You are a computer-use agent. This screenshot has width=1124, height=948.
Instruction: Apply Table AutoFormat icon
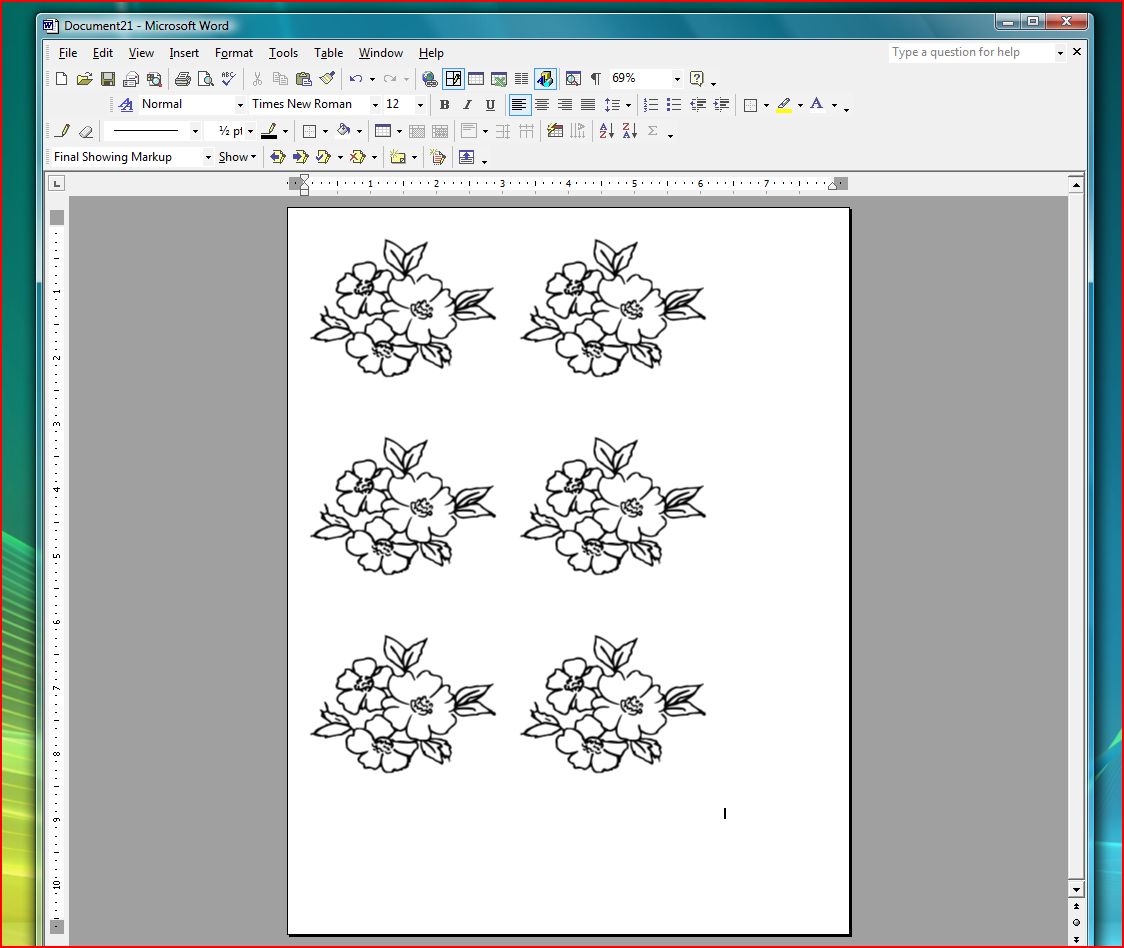tap(555, 131)
